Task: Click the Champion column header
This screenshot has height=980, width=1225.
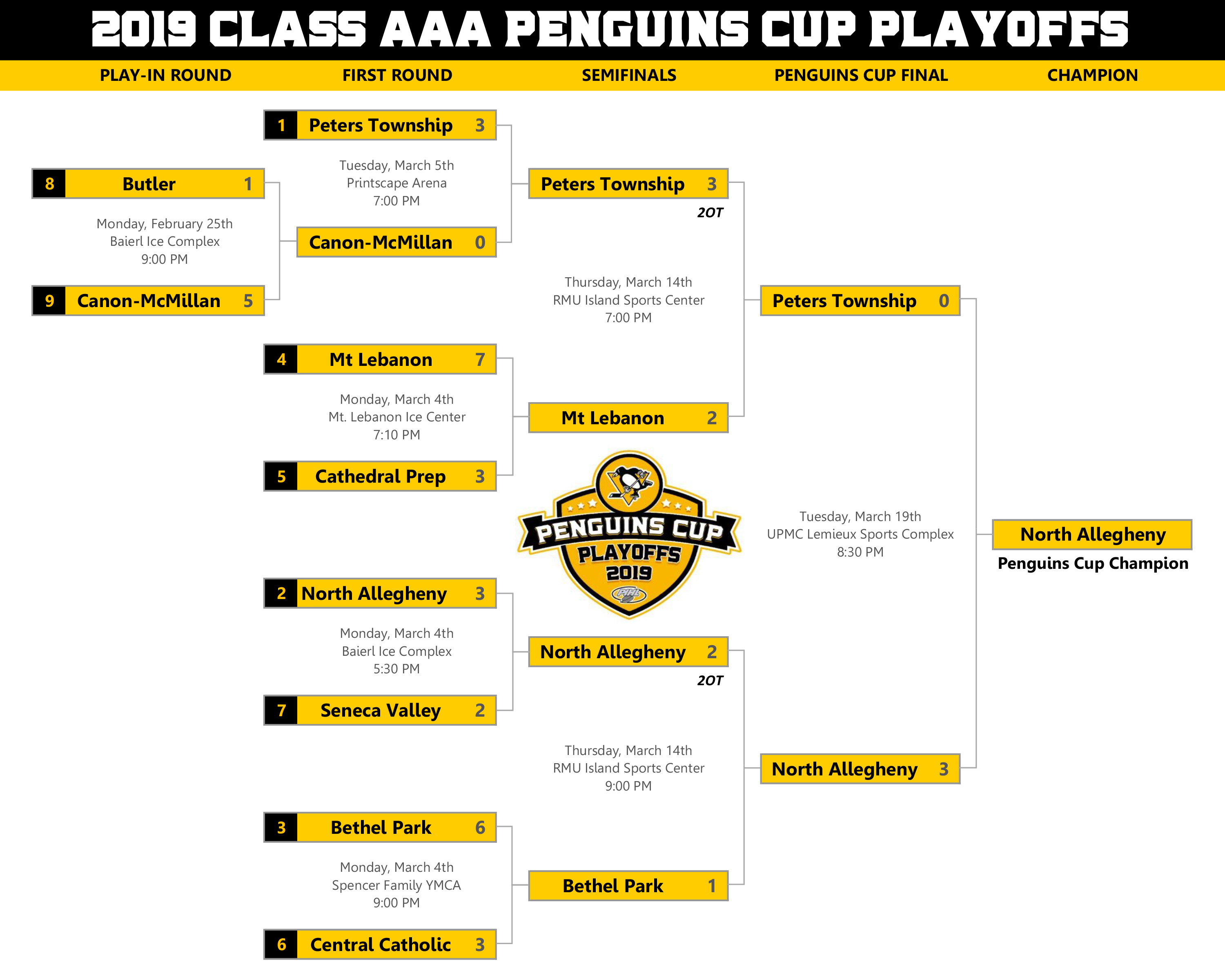Action: pos(1092,75)
